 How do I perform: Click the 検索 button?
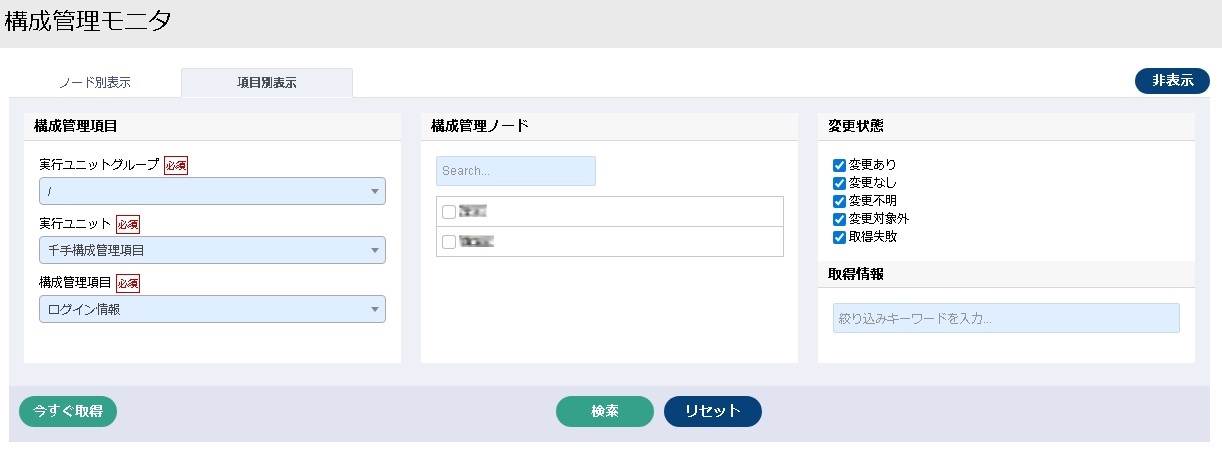click(x=605, y=411)
